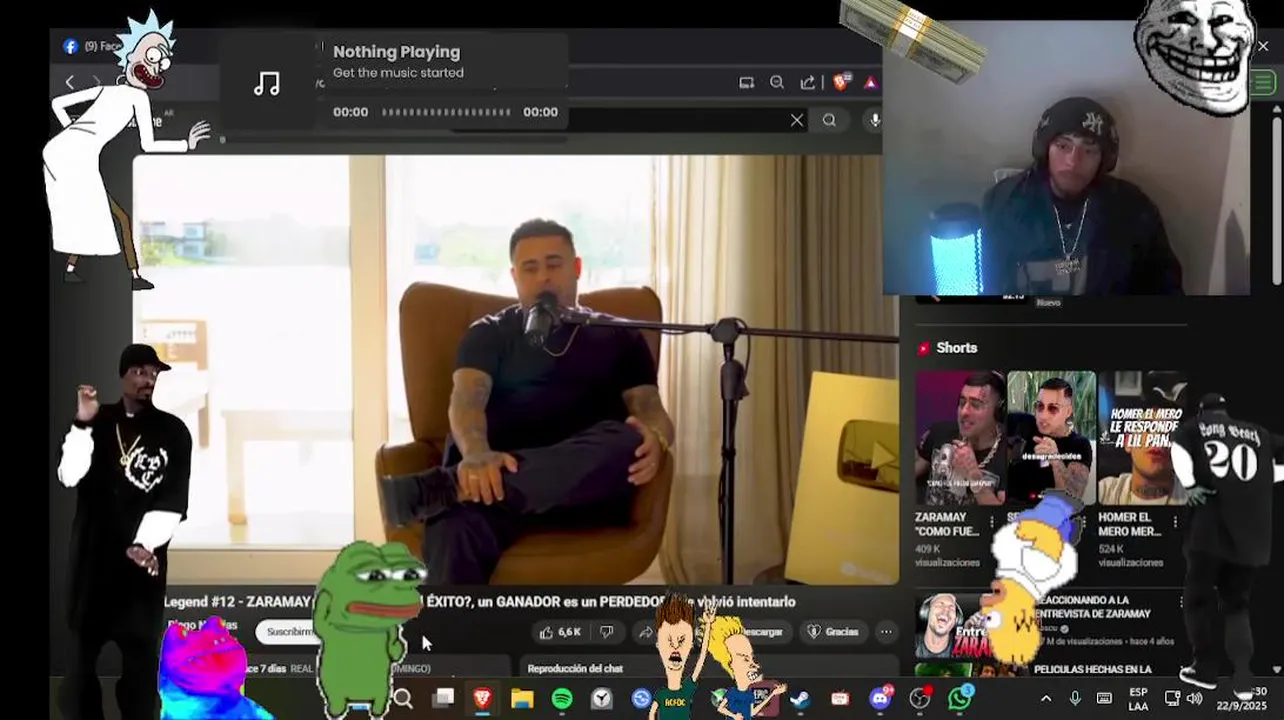Open options menu for ZARAMAY short

click(x=992, y=522)
